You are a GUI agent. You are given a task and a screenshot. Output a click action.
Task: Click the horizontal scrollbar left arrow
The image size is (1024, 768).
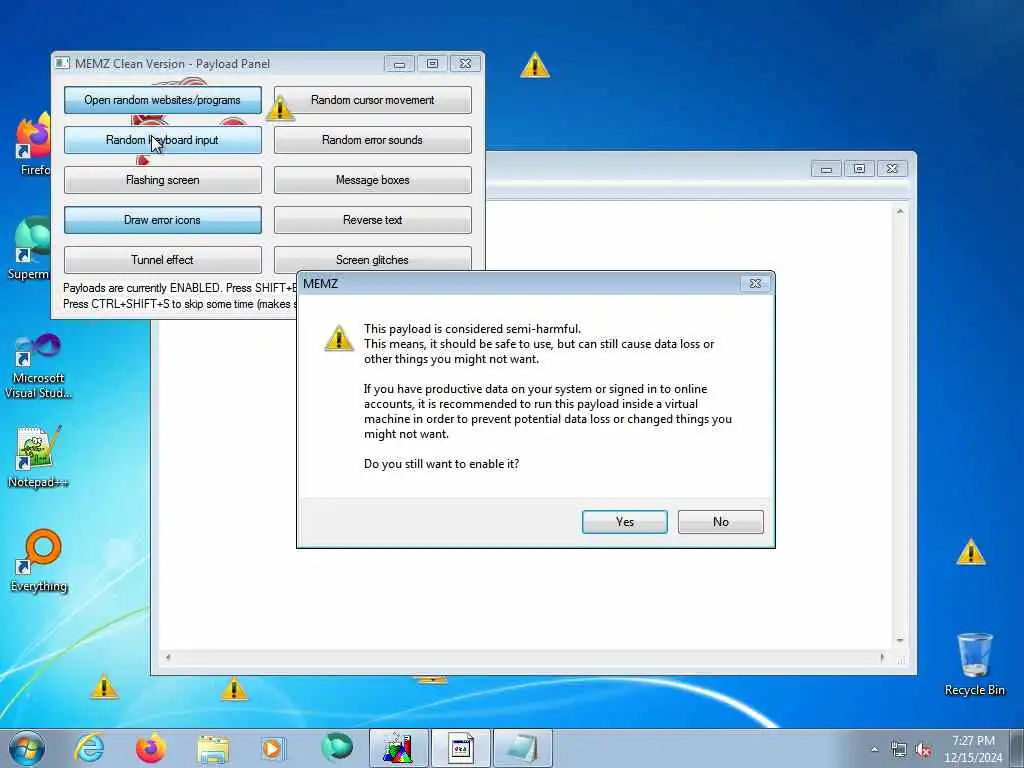pyautogui.click(x=168, y=657)
